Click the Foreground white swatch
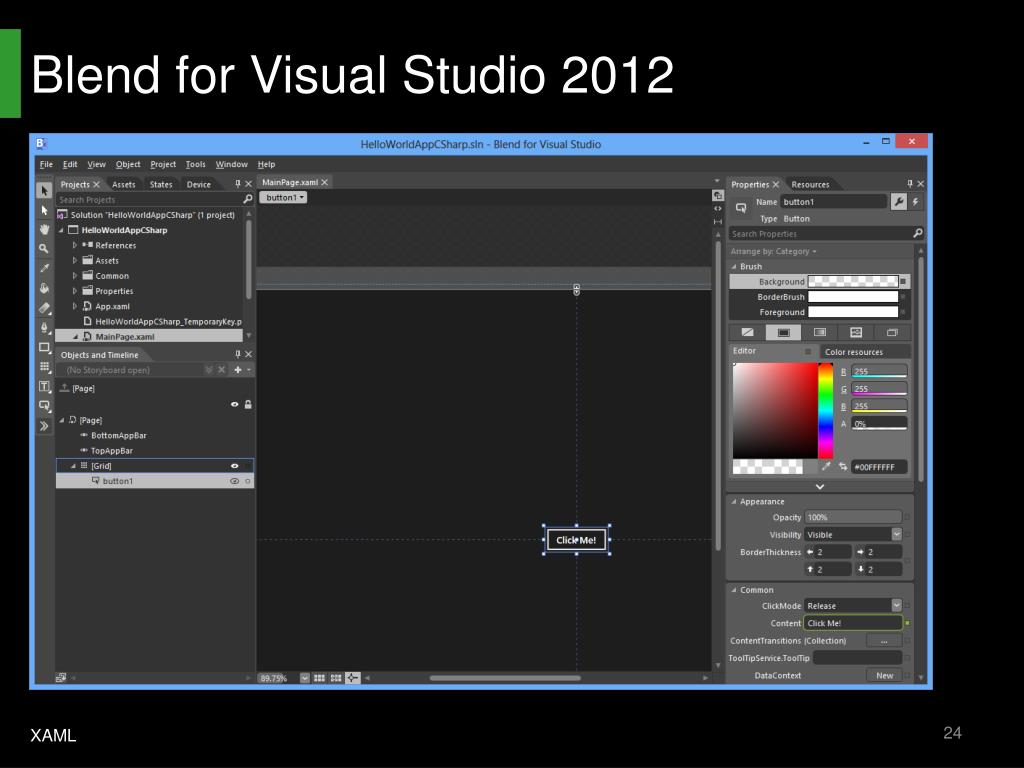Viewport: 1024px width, 768px height. tap(853, 312)
